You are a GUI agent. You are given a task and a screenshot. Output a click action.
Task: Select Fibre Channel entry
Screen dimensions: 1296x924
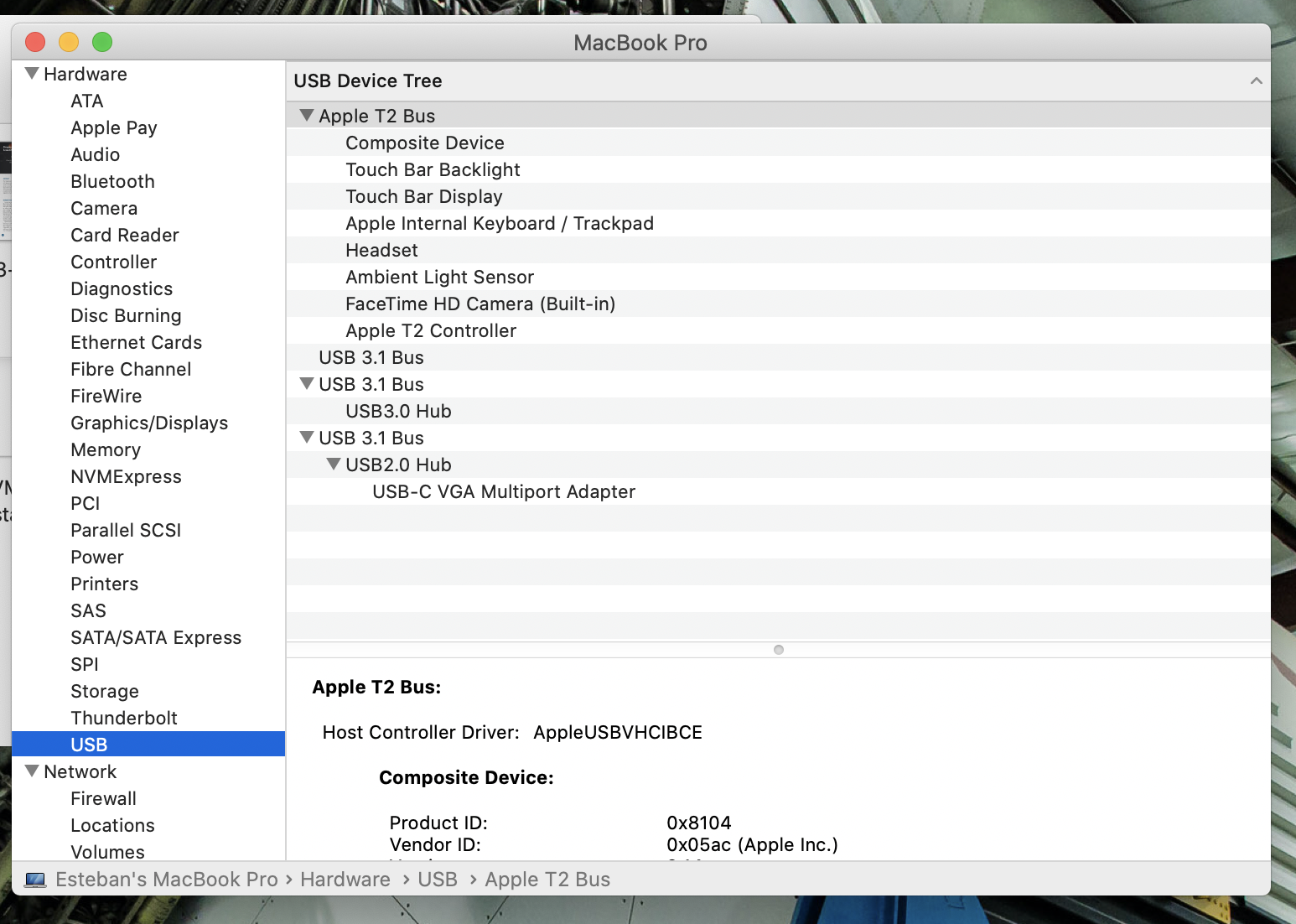coord(131,369)
